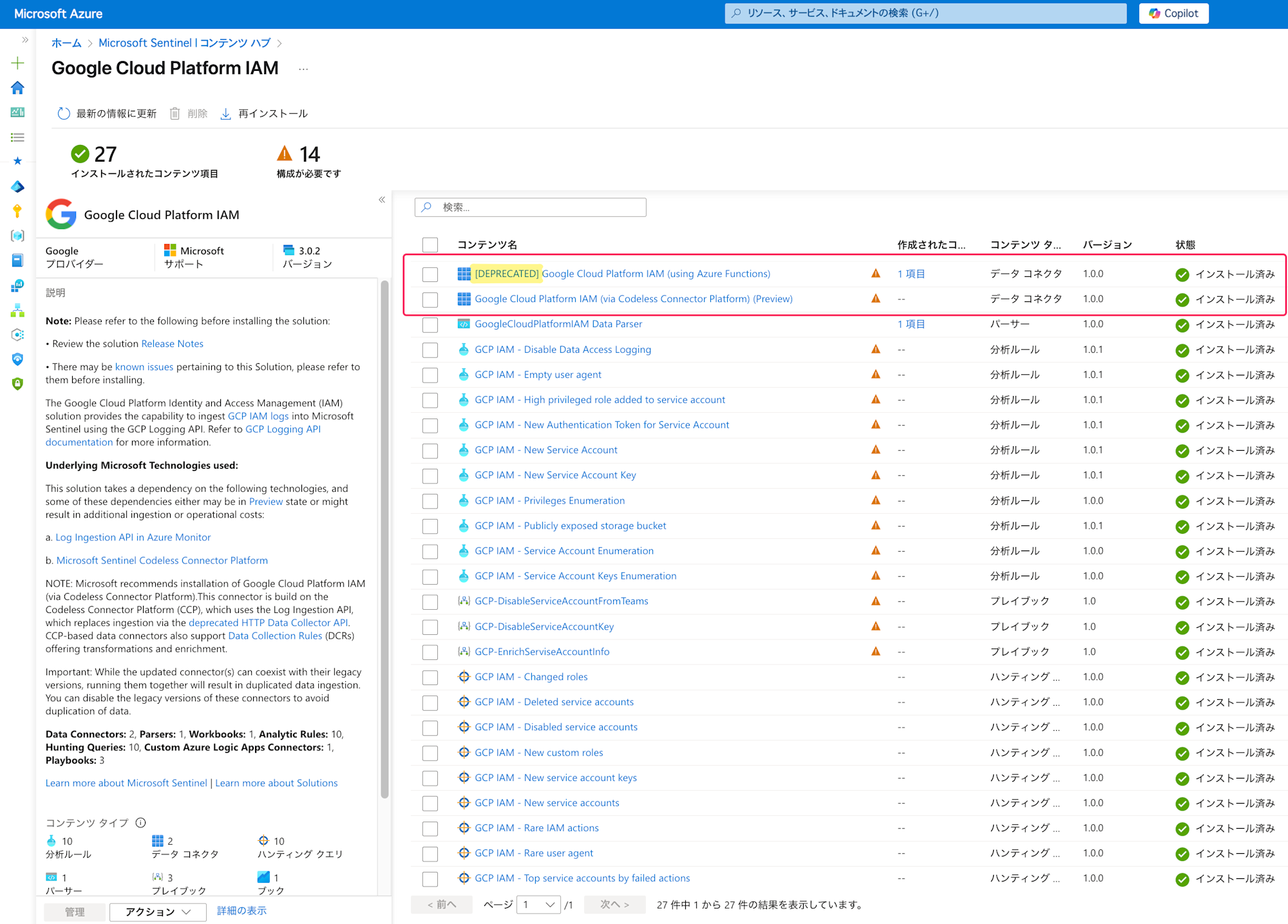Focus the Azure global search bar
Screen dimensions: 1288x924
(x=925, y=14)
